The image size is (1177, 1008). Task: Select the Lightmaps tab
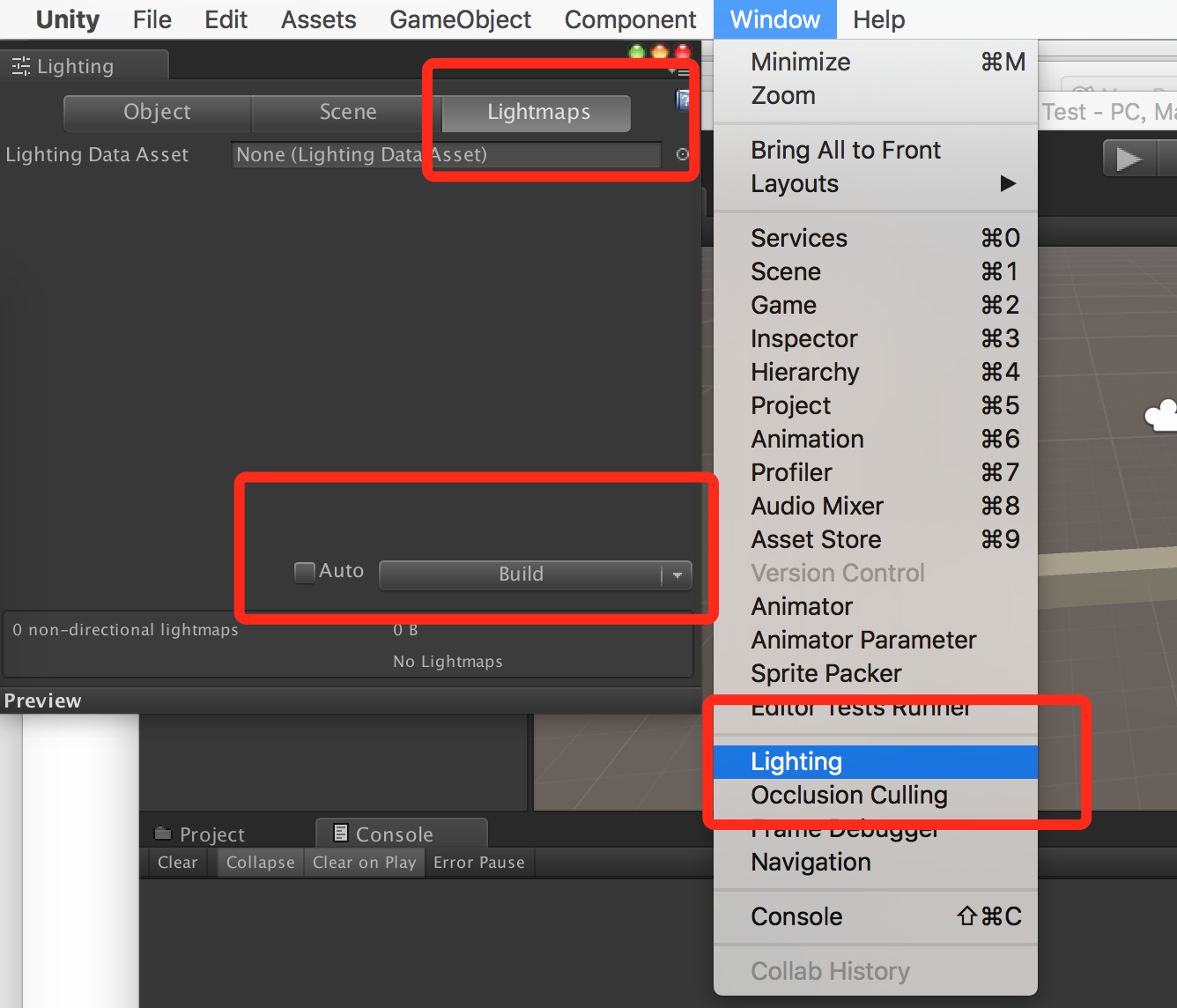coord(538,112)
